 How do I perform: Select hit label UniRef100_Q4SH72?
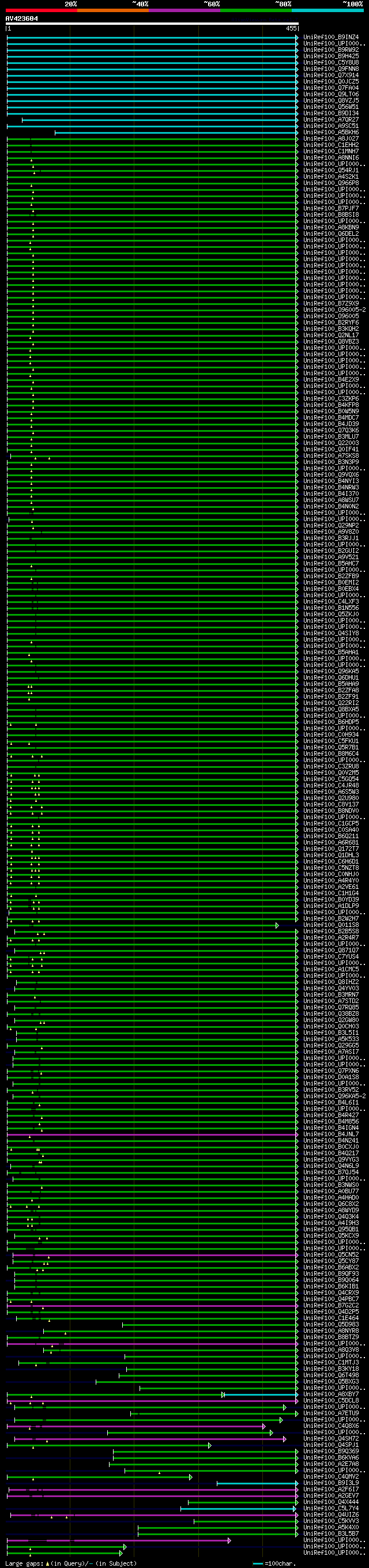click(x=332, y=1439)
